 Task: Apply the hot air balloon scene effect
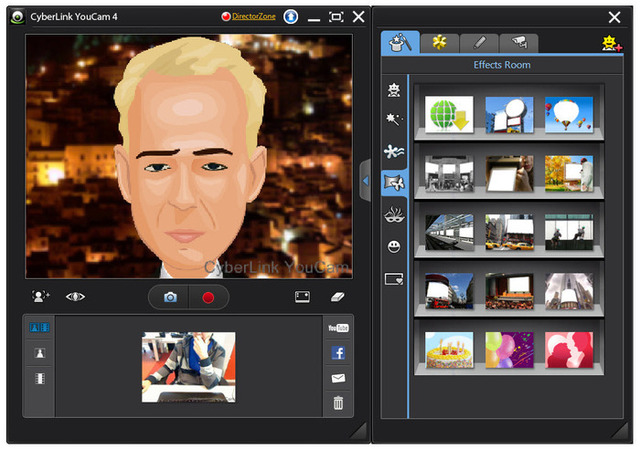569,115
